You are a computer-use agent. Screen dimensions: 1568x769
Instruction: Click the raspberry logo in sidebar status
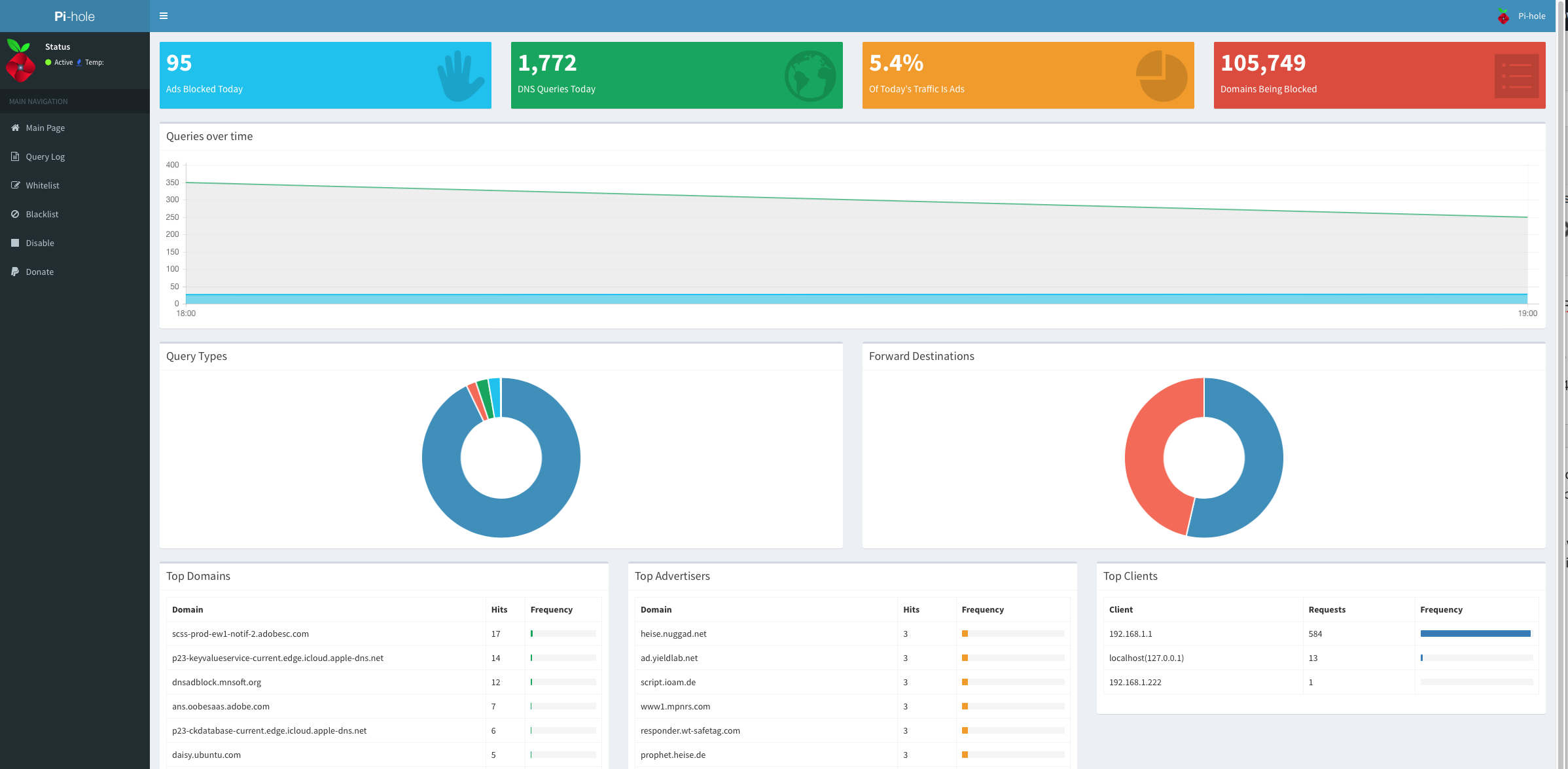point(20,60)
